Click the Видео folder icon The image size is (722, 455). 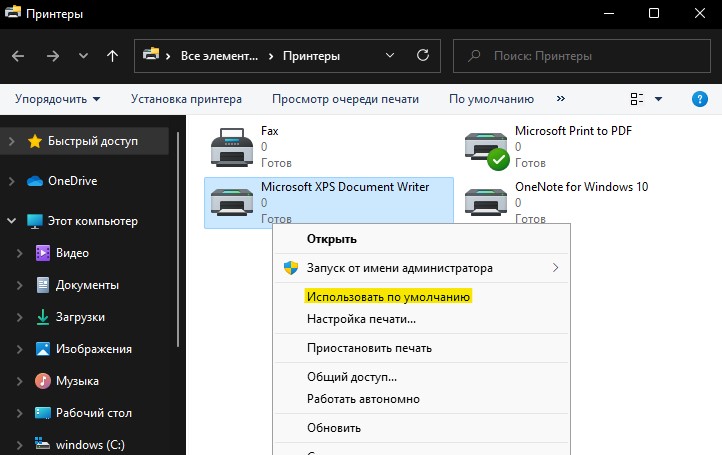click(43, 253)
